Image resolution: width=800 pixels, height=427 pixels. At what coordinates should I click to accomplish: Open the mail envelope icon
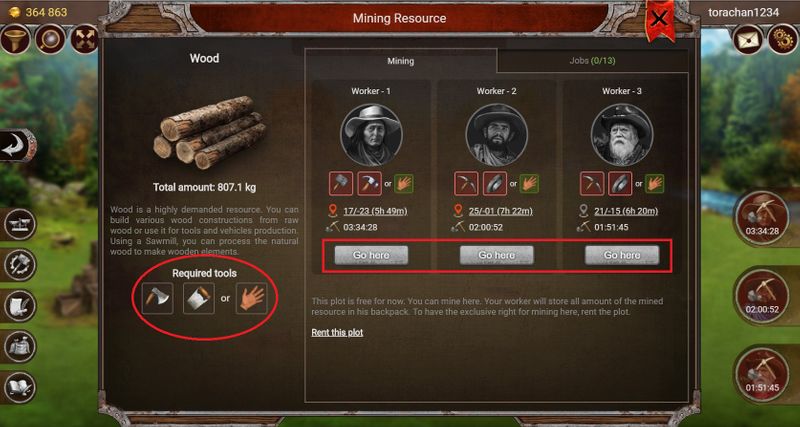click(x=748, y=40)
